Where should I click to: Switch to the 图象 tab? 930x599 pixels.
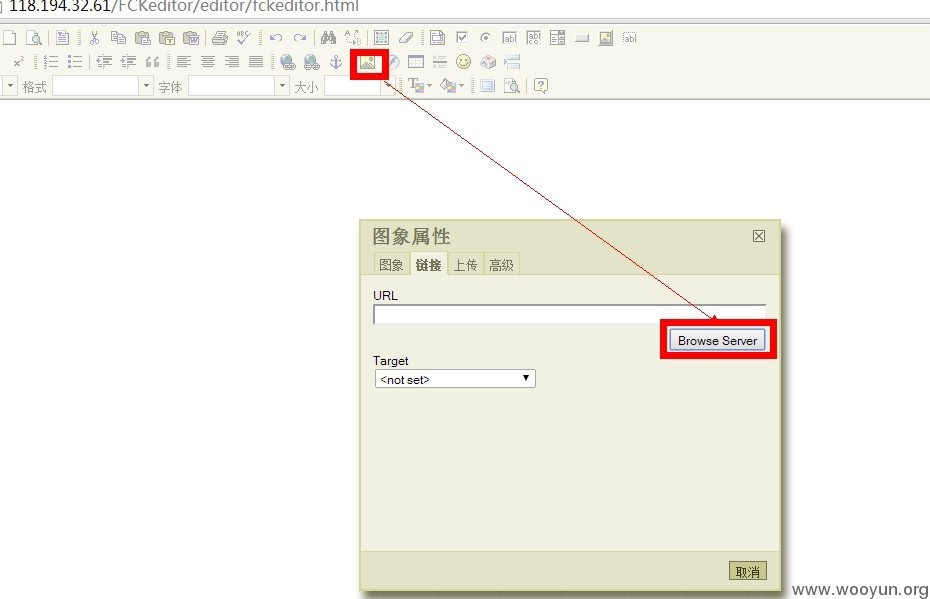pos(391,265)
